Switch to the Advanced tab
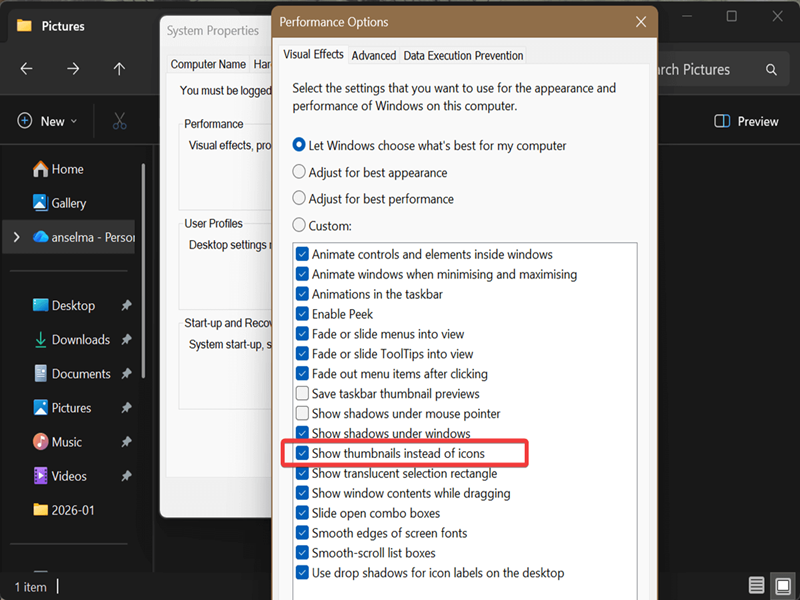The image size is (800, 600). click(x=374, y=56)
